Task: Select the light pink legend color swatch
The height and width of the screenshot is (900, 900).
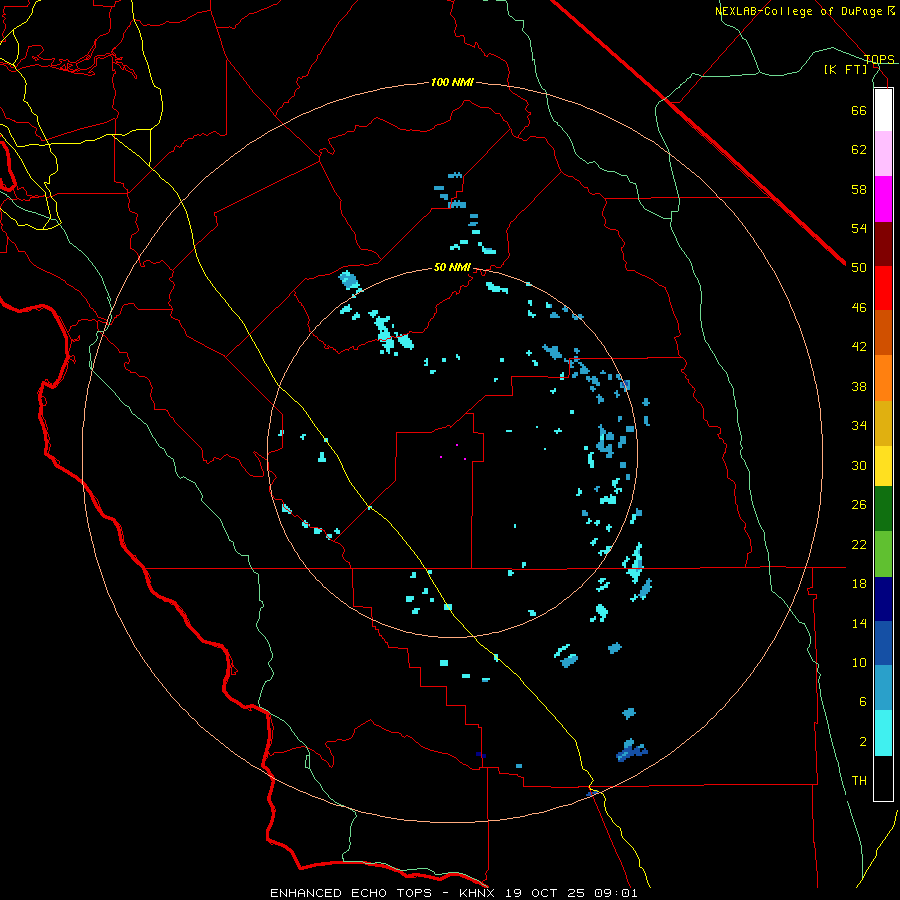Action: 883,153
